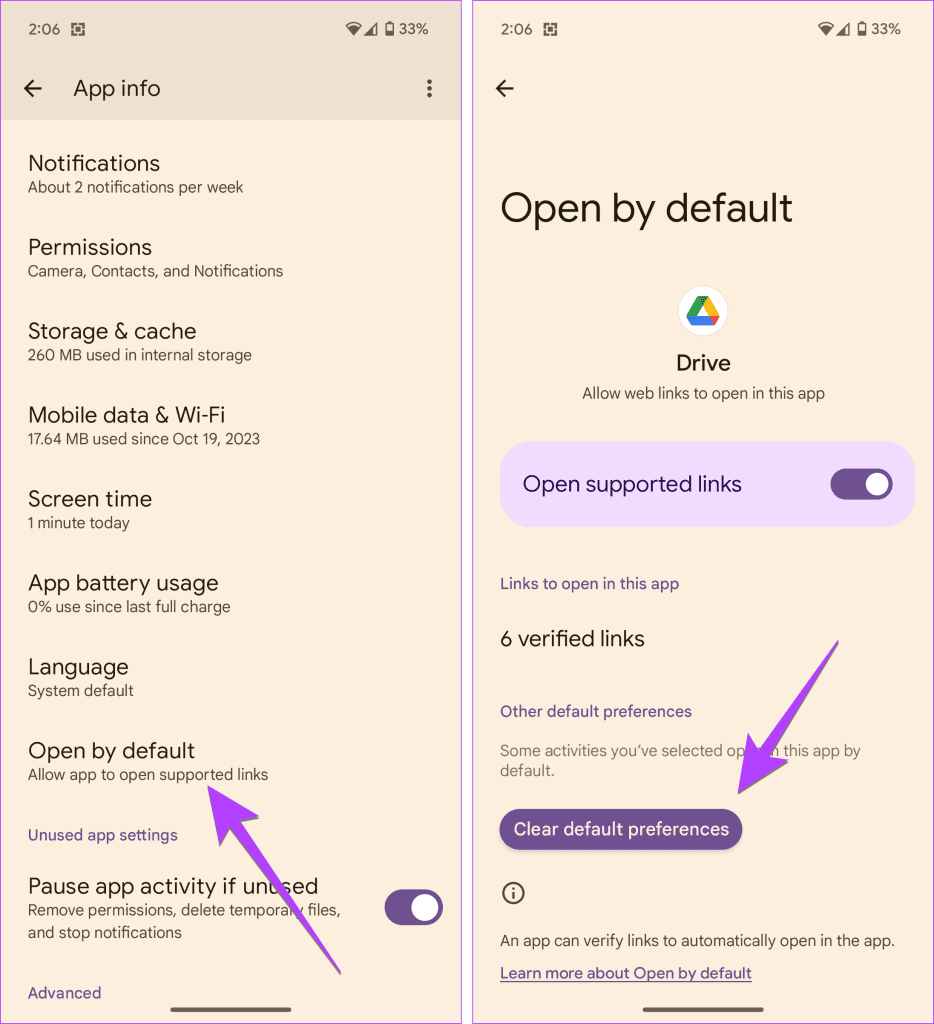Open Notifications settings

(x=231, y=174)
